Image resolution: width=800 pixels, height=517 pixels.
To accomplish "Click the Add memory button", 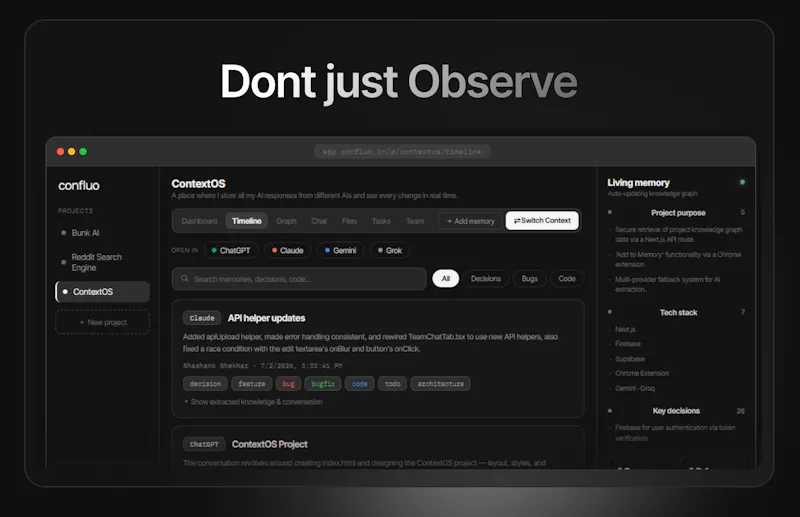I will (470, 221).
